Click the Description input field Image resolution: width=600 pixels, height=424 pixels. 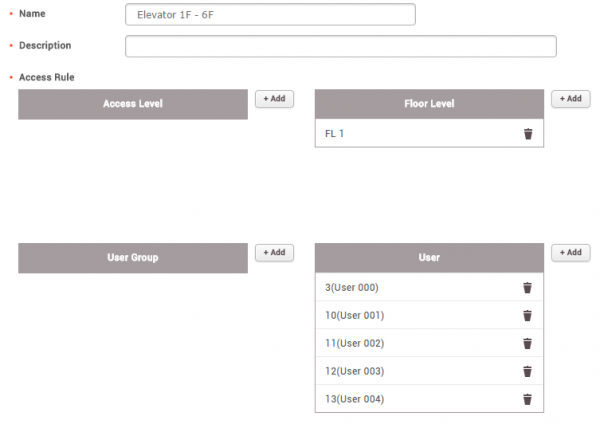tap(340, 46)
